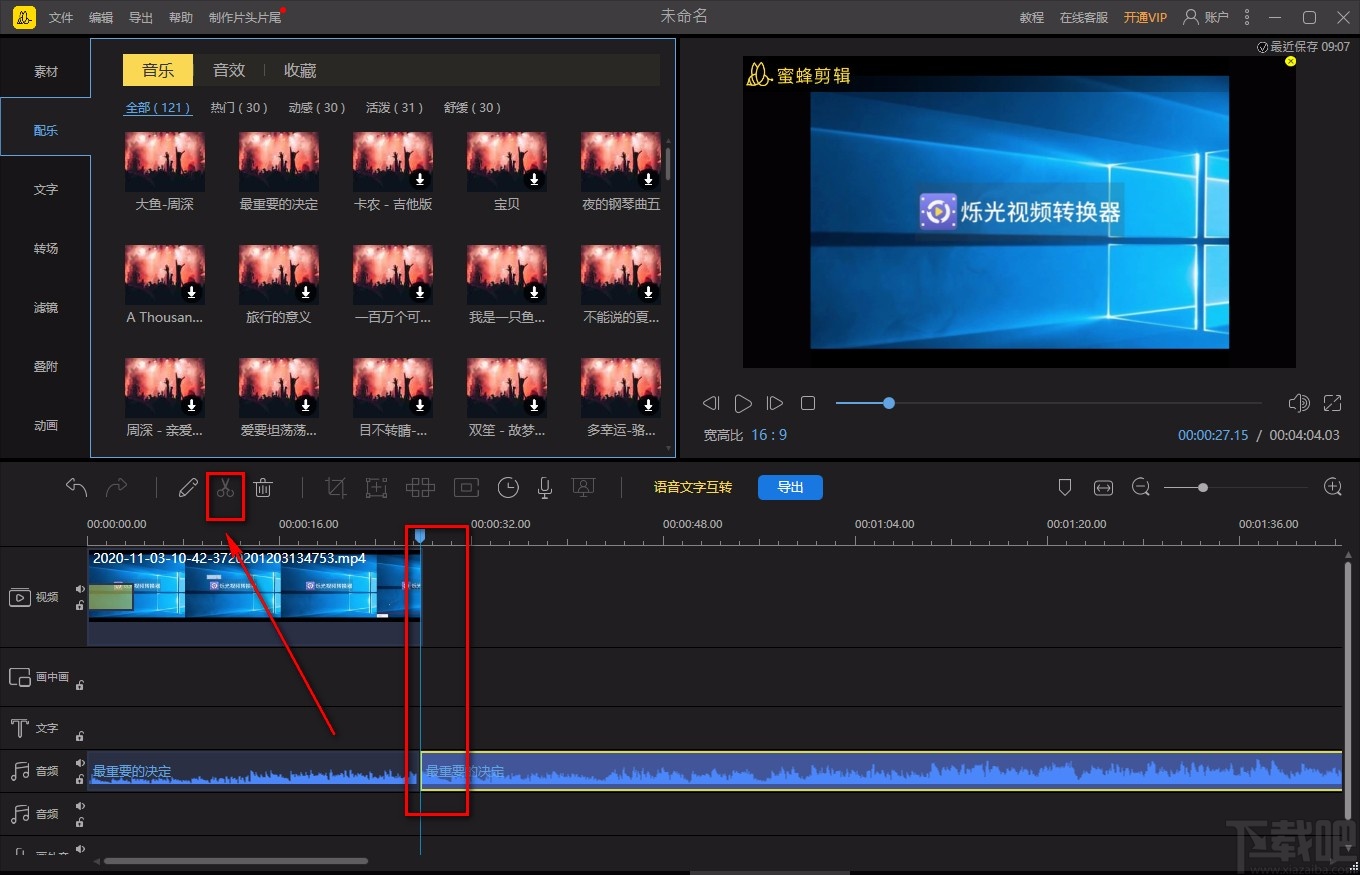Click the timeline zoom slider handle
This screenshot has width=1360, height=875.
coord(1203,488)
